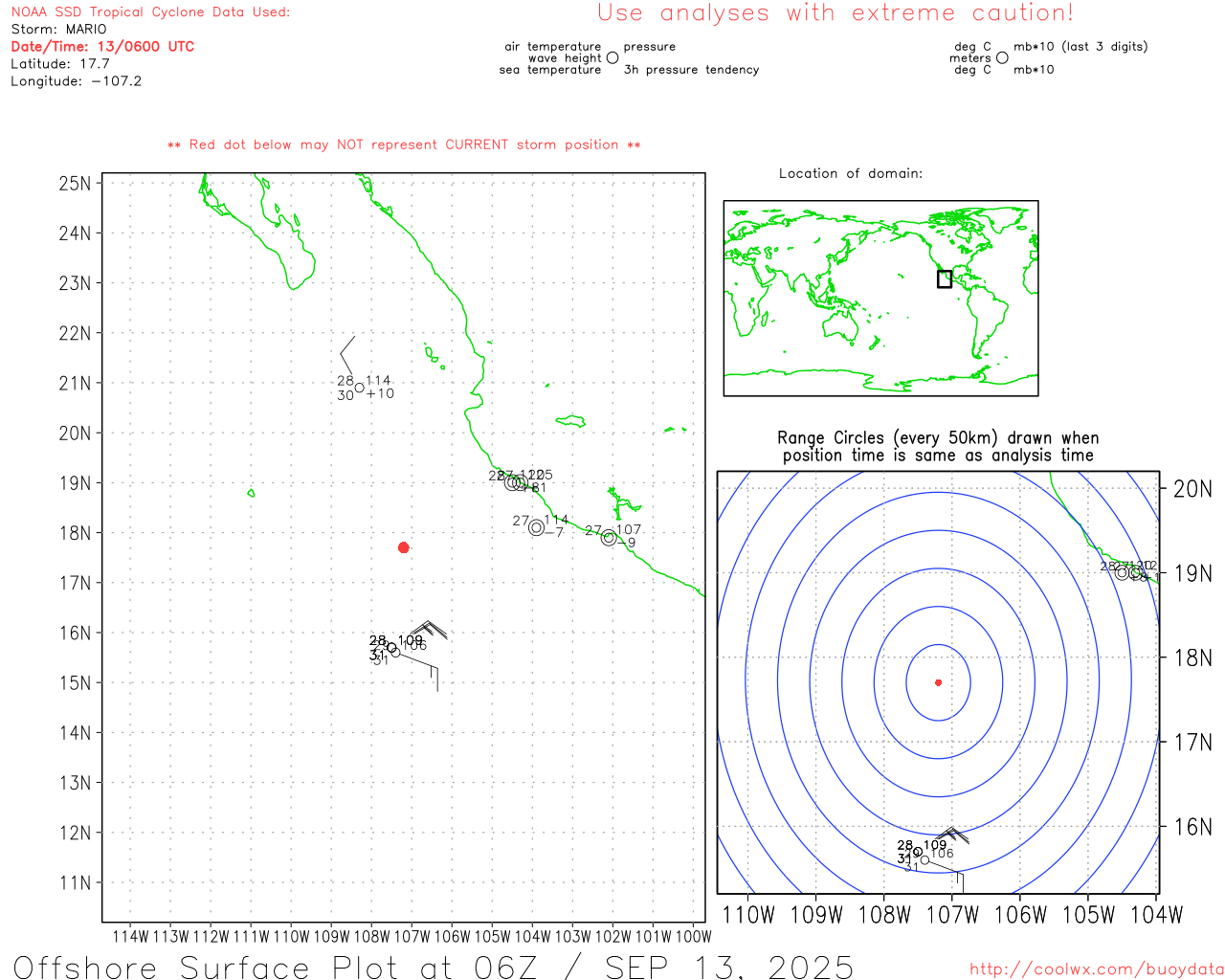Click the ship observation labeled 28 109 on main map

coord(391,648)
